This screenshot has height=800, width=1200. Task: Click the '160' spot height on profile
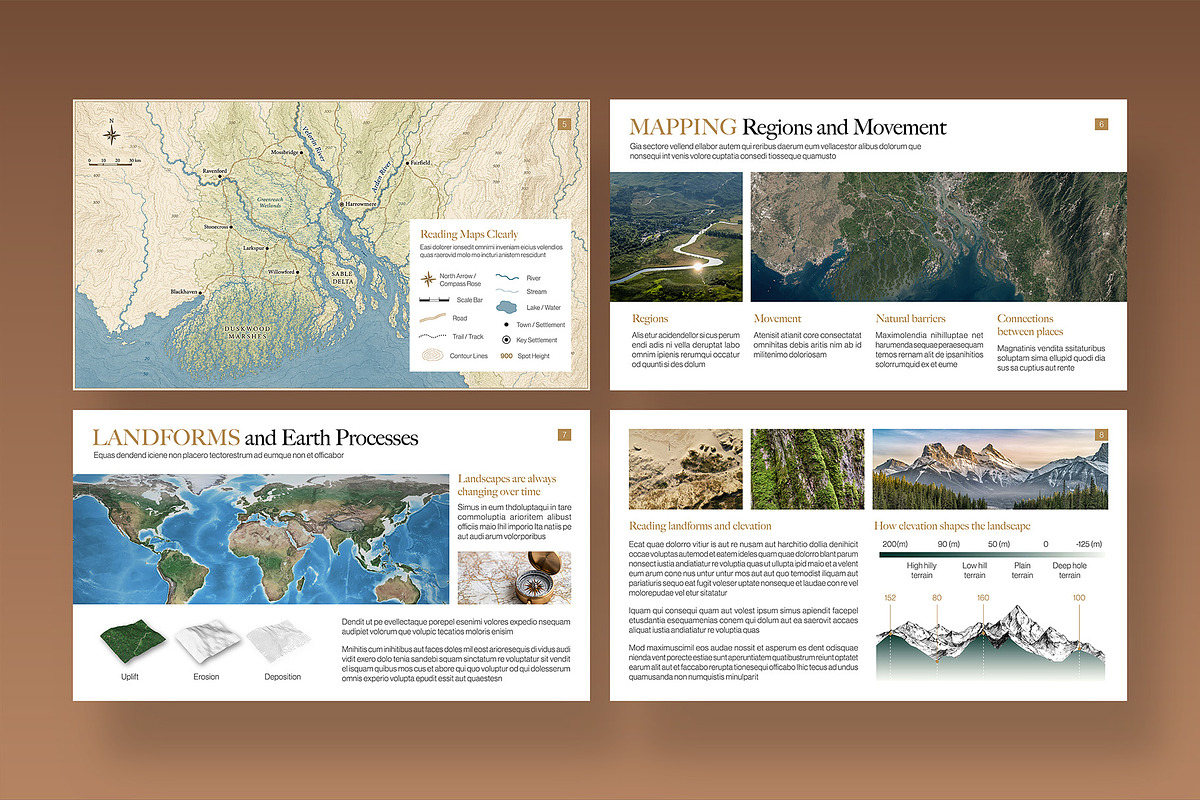[x=983, y=598]
